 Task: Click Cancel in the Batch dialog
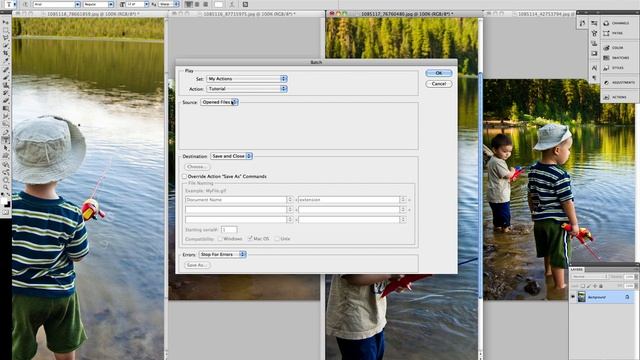click(x=439, y=84)
